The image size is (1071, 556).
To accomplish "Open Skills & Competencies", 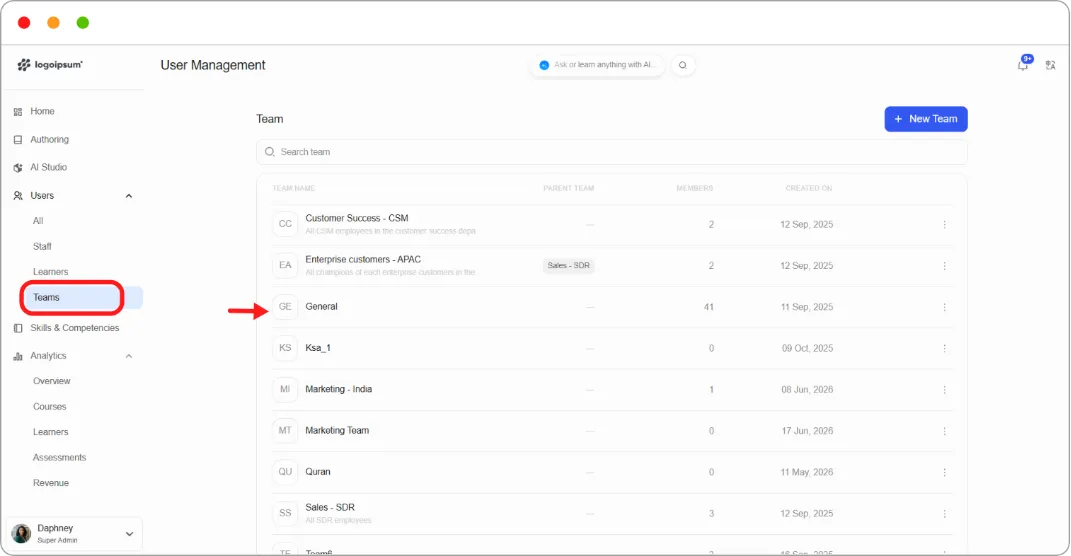I will (74, 328).
